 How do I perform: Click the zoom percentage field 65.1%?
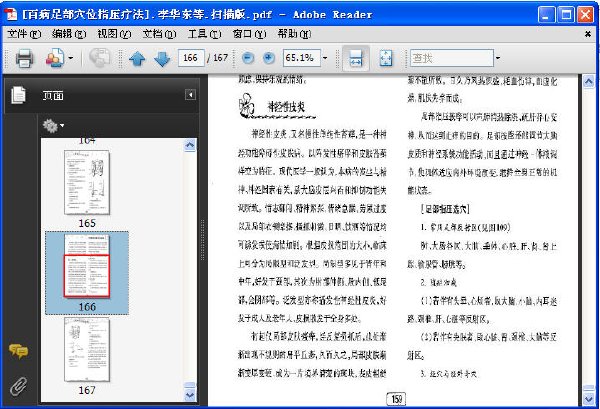click(x=302, y=58)
